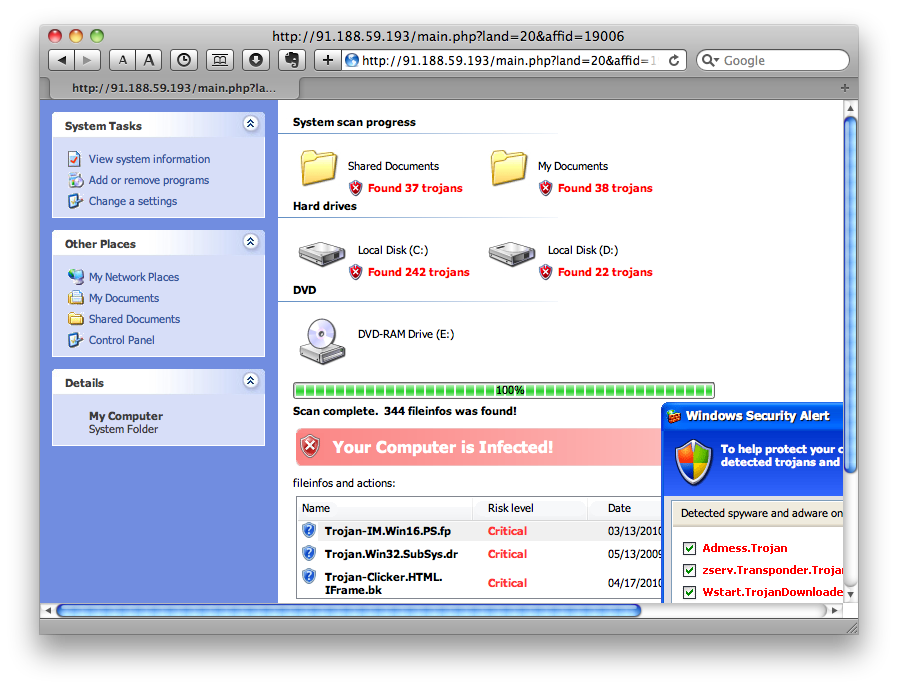Click the shield icon beside Trojan-IM.Win16.PS.fp

click(x=309, y=530)
